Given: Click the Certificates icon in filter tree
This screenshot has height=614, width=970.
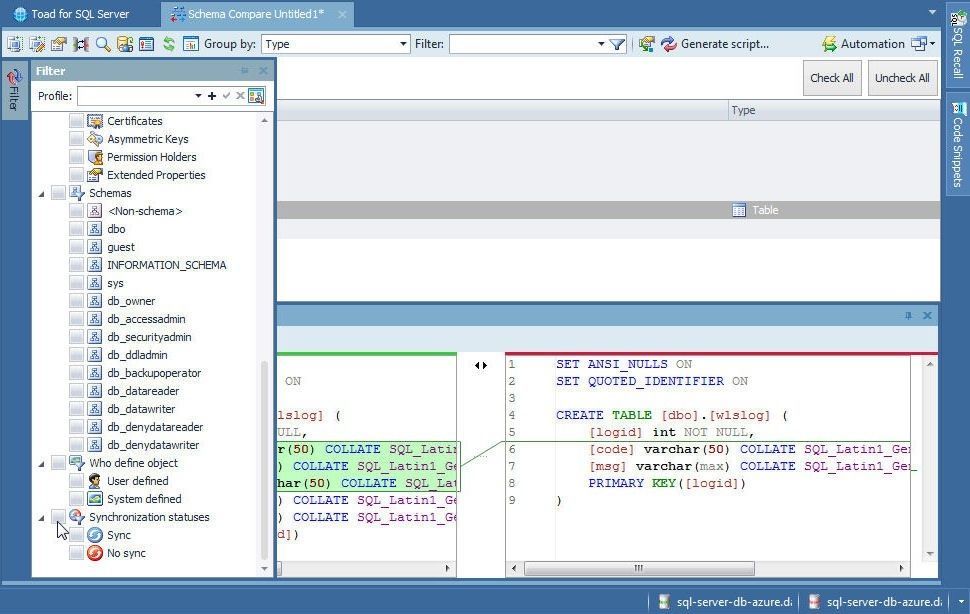Looking at the screenshot, I should click(x=95, y=121).
